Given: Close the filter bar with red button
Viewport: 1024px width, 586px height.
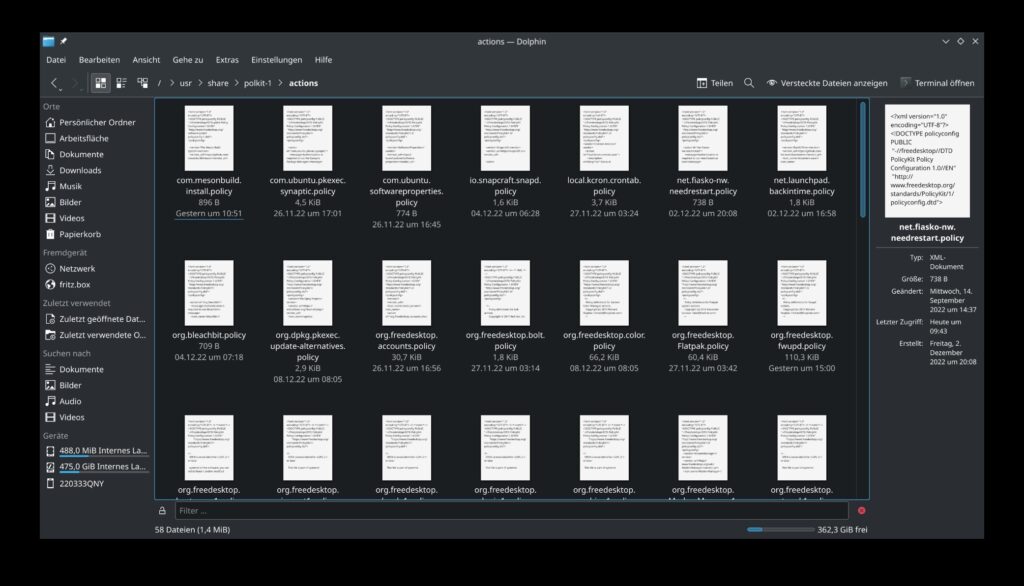Looking at the screenshot, I should click(x=861, y=511).
